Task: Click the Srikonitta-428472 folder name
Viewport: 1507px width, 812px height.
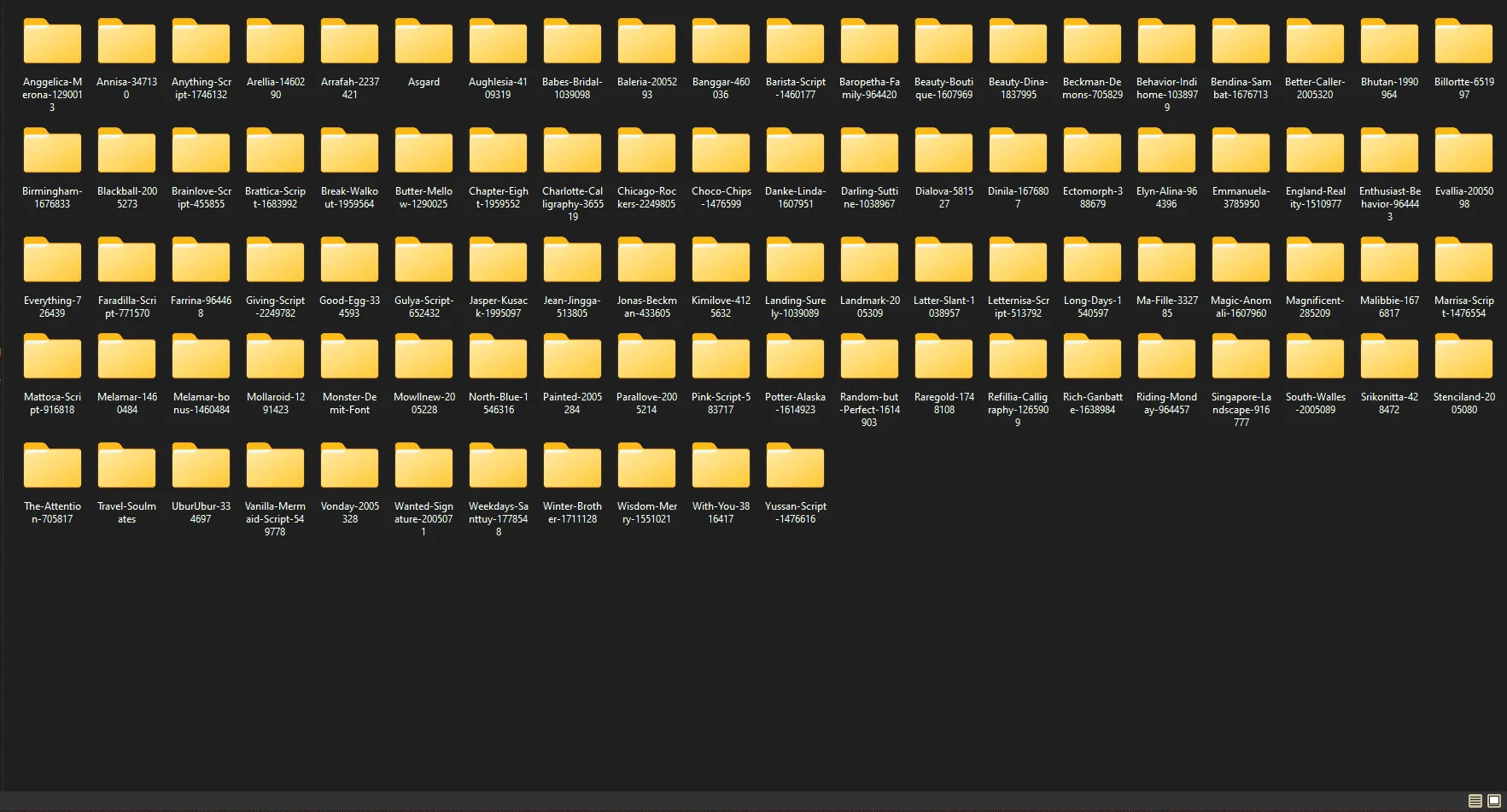Action: tap(1389, 403)
